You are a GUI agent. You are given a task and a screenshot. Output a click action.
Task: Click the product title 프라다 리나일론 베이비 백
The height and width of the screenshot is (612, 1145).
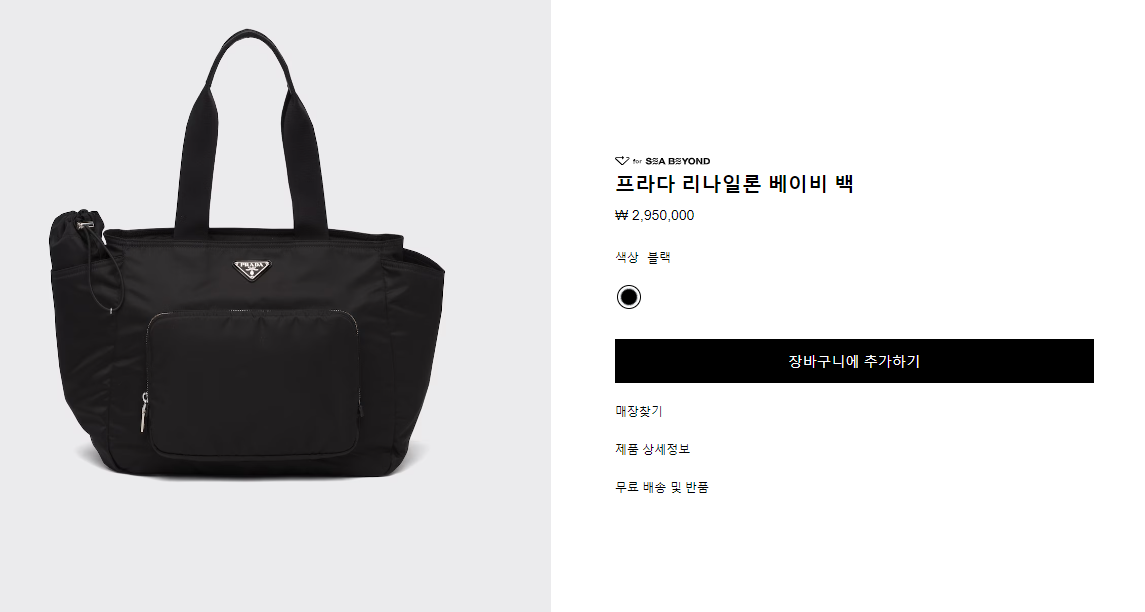(x=735, y=183)
